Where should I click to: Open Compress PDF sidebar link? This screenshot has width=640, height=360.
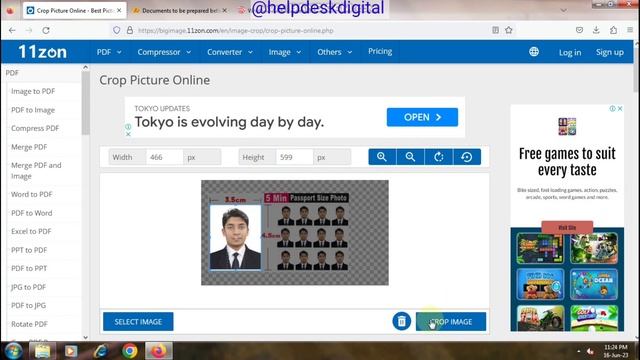point(35,128)
